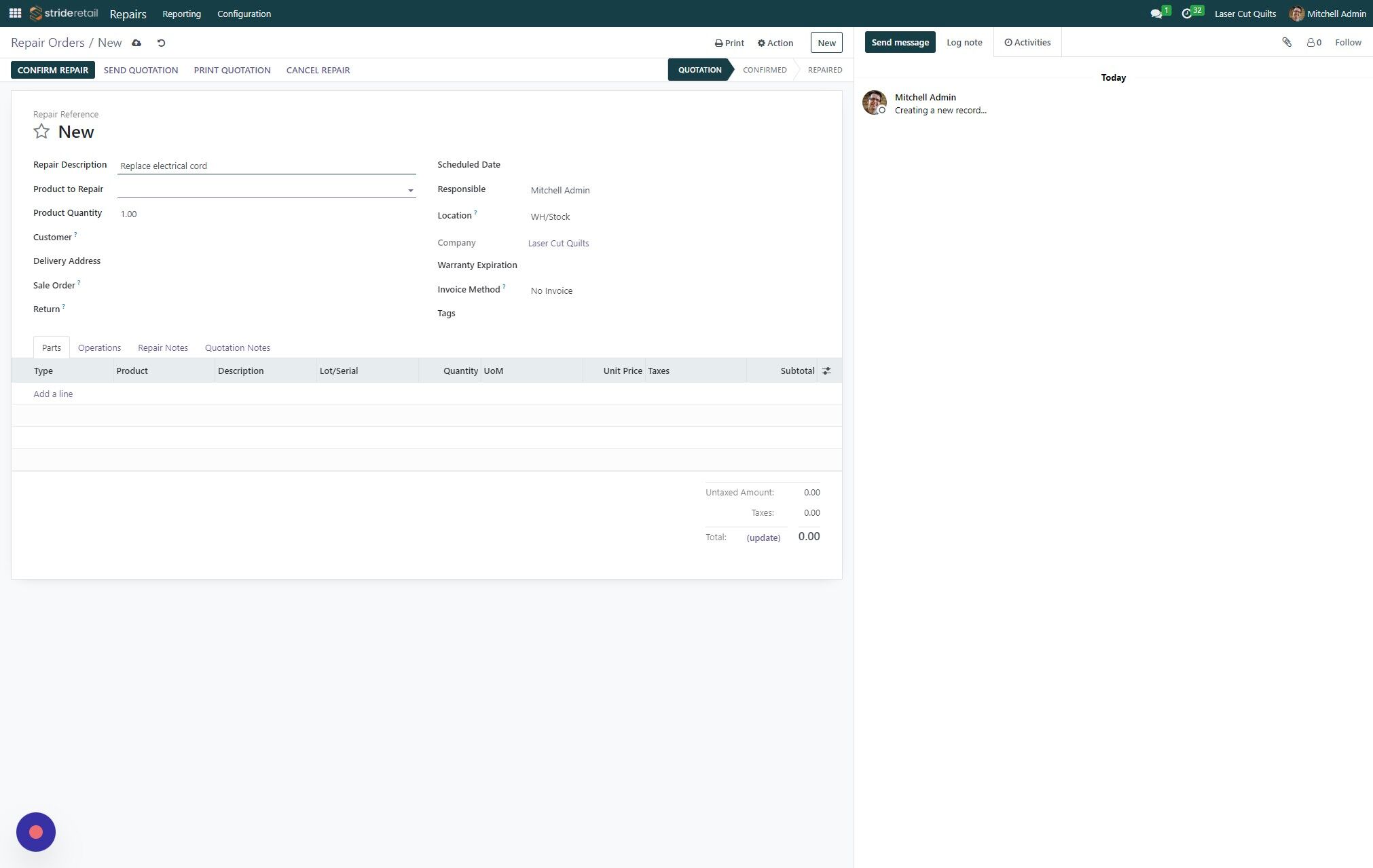Open the conversations chat icon

pos(1156,14)
